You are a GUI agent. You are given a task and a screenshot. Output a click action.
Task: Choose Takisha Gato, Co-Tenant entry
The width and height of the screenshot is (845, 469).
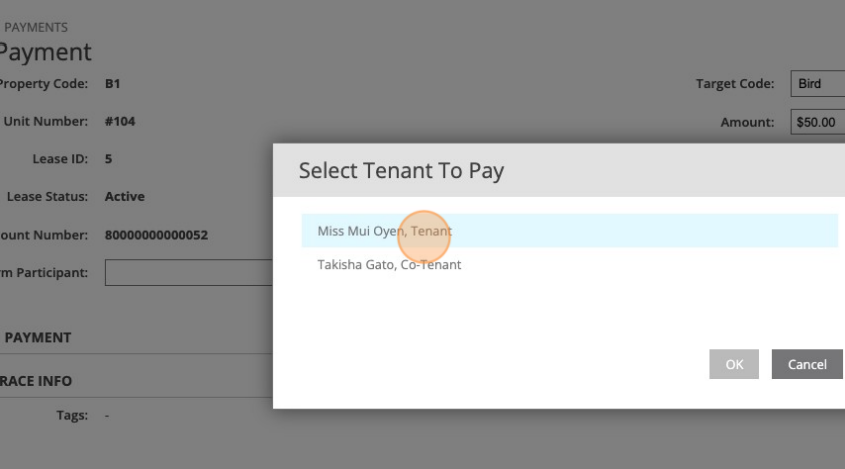click(x=389, y=266)
